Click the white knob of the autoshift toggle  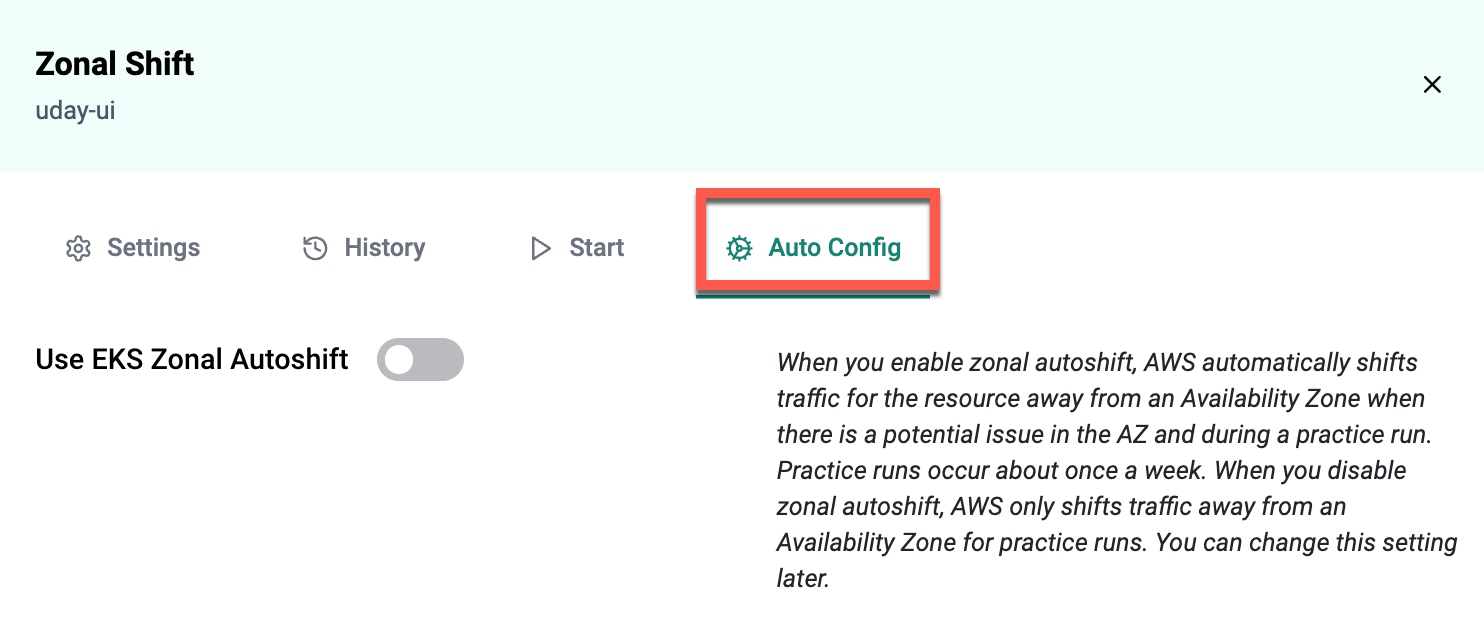[399, 360]
